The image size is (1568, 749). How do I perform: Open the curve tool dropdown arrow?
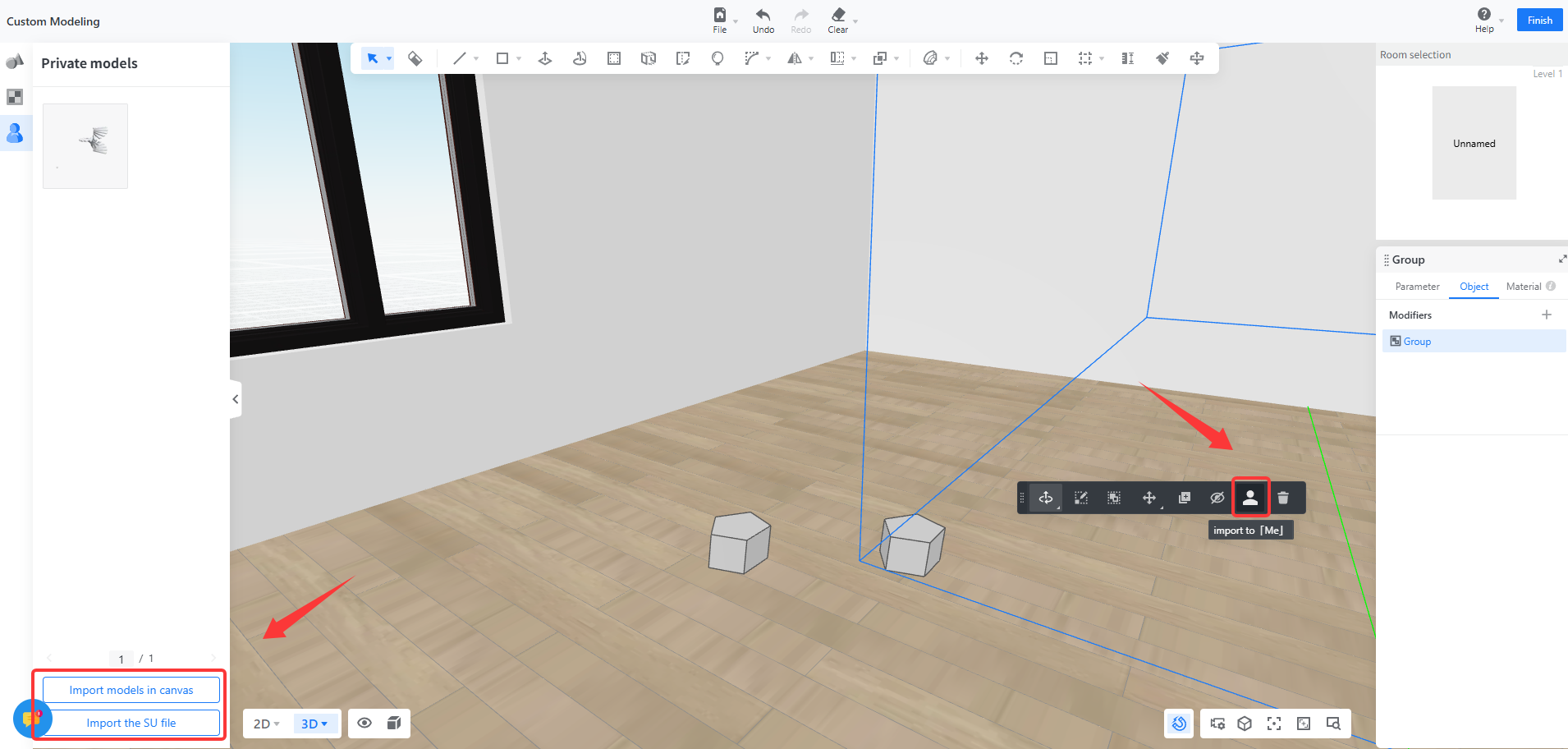coord(768,58)
